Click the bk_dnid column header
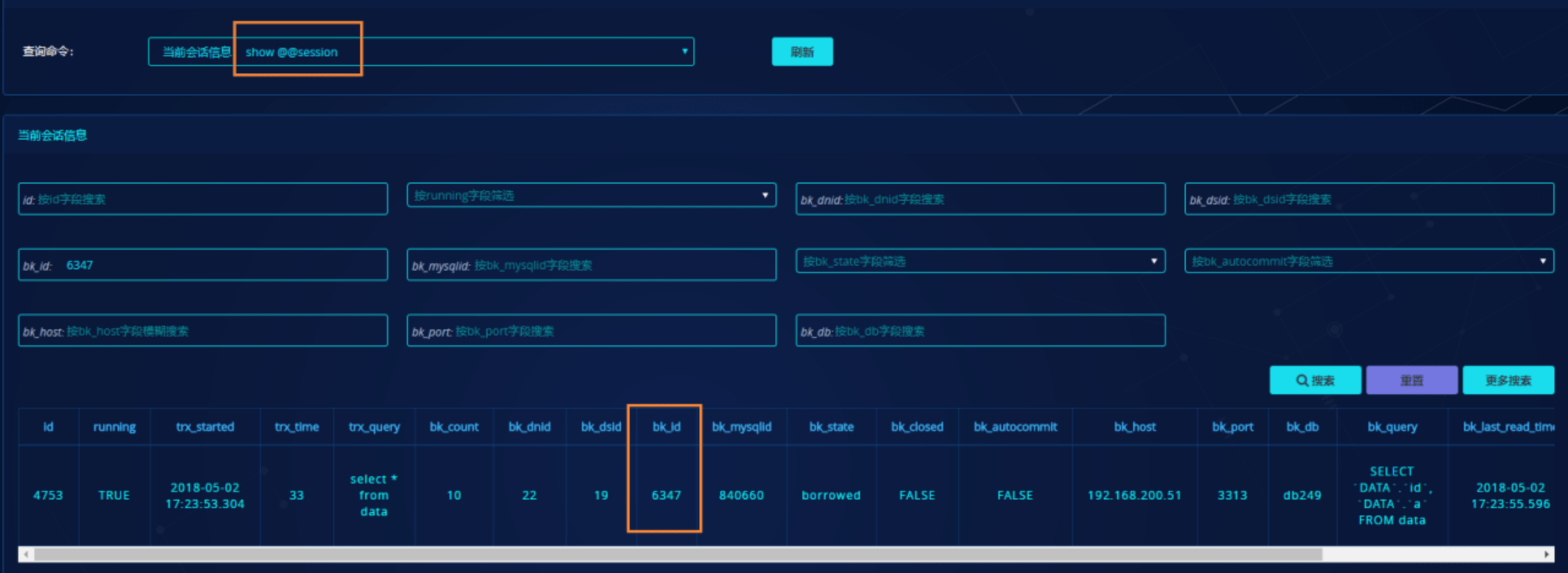Screen dimensions: 1568x573 529,427
